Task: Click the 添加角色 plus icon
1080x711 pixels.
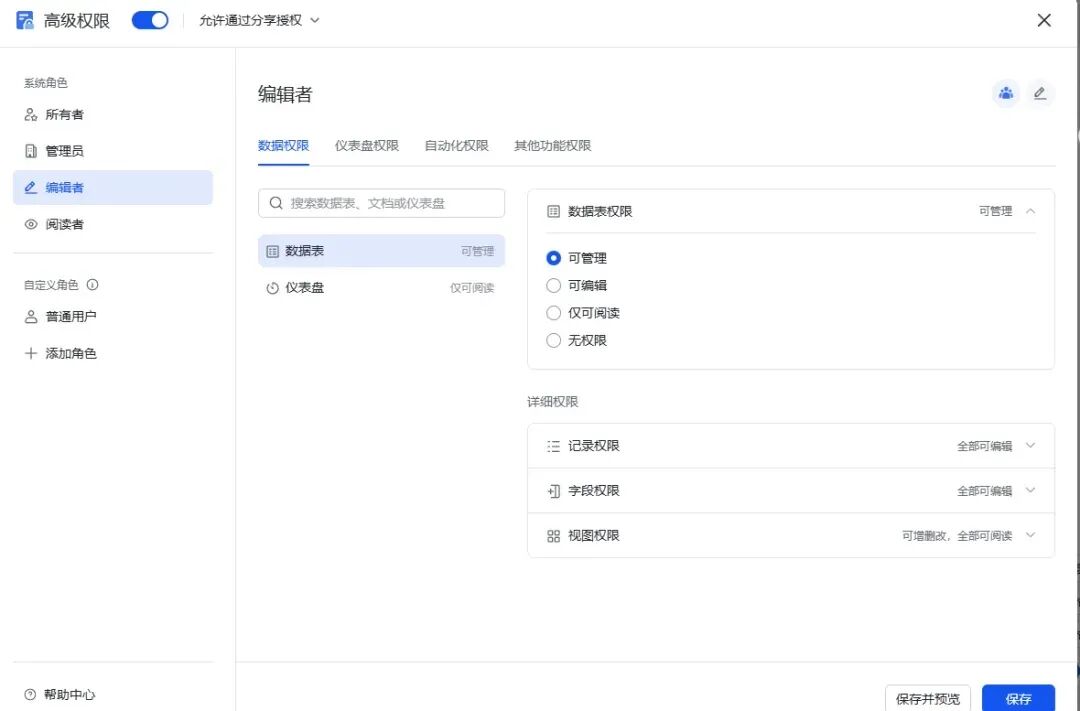Action: click(31, 353)
